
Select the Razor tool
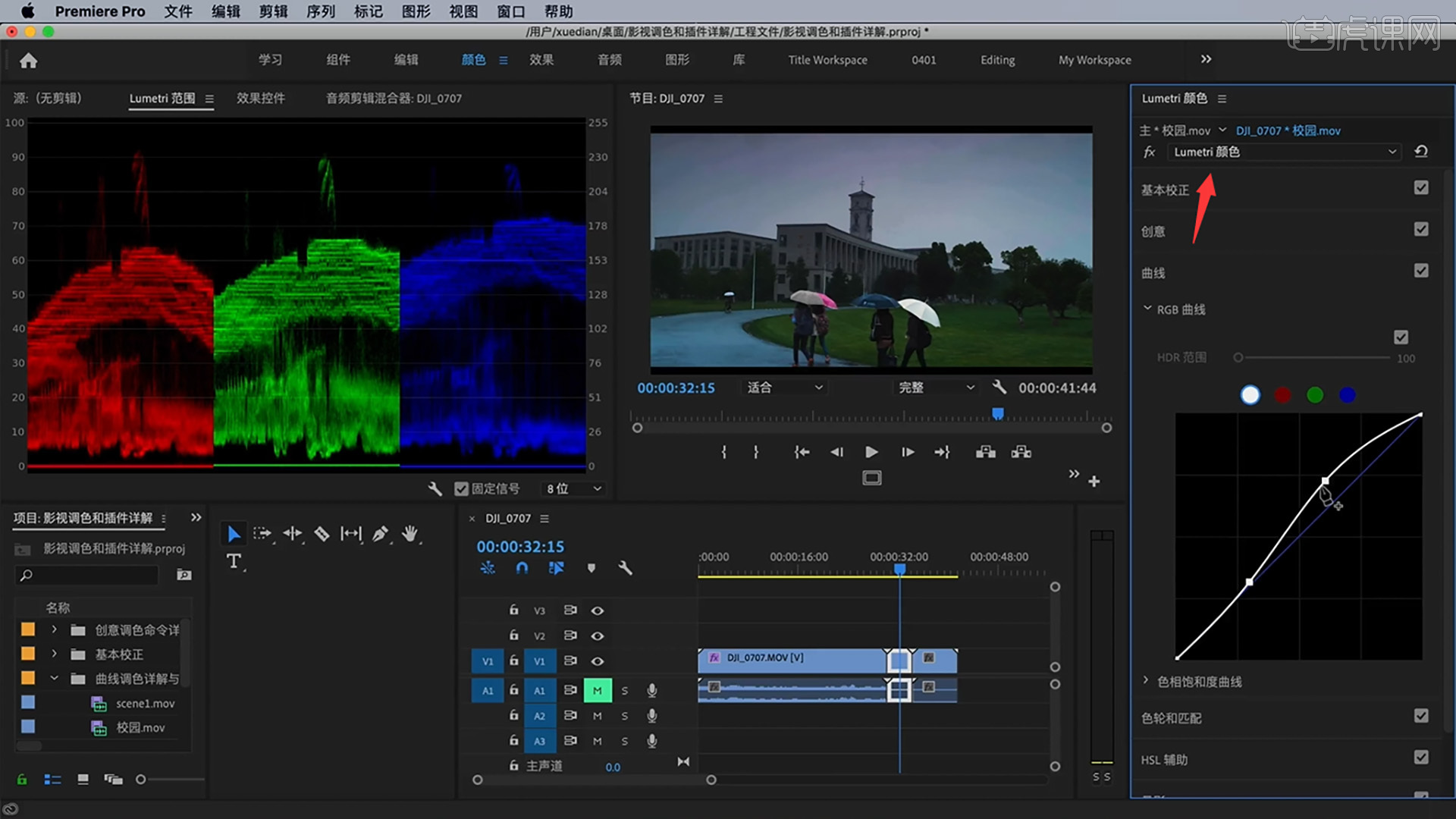pos(322,534)
